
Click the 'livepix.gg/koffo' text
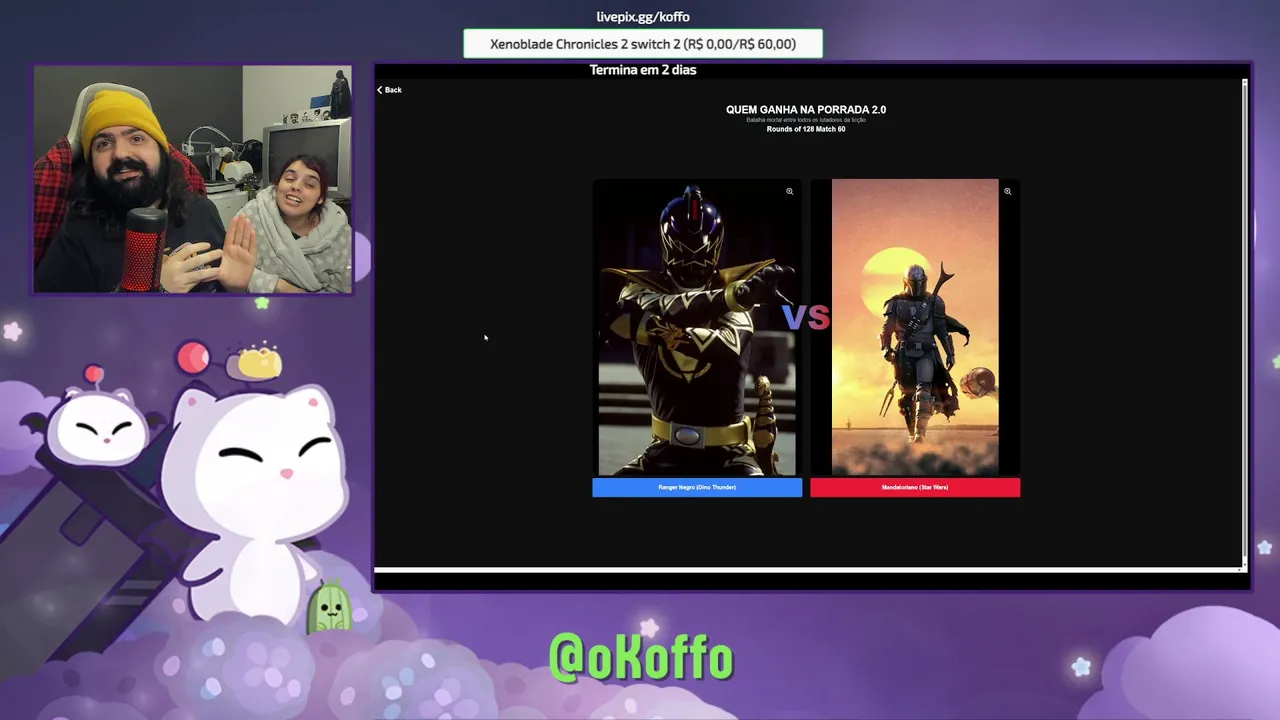643,16
